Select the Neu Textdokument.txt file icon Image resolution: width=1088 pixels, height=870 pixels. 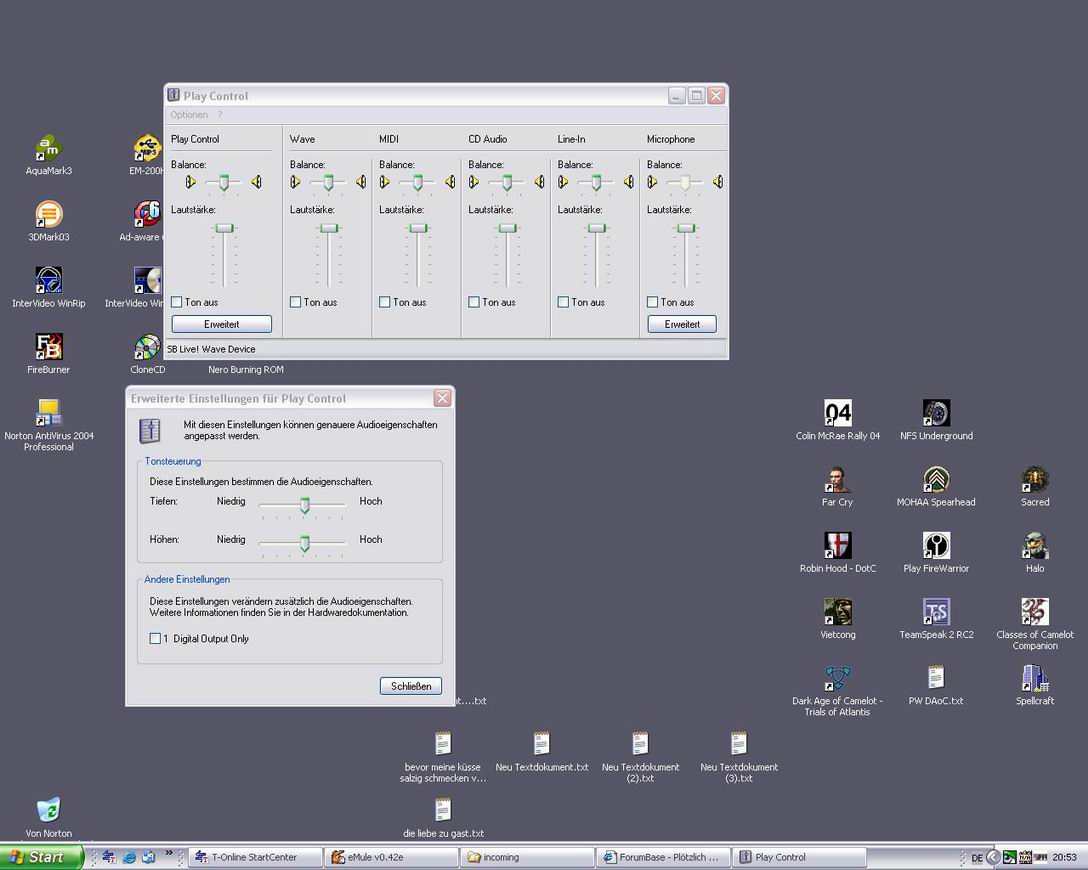coord(541,744)
